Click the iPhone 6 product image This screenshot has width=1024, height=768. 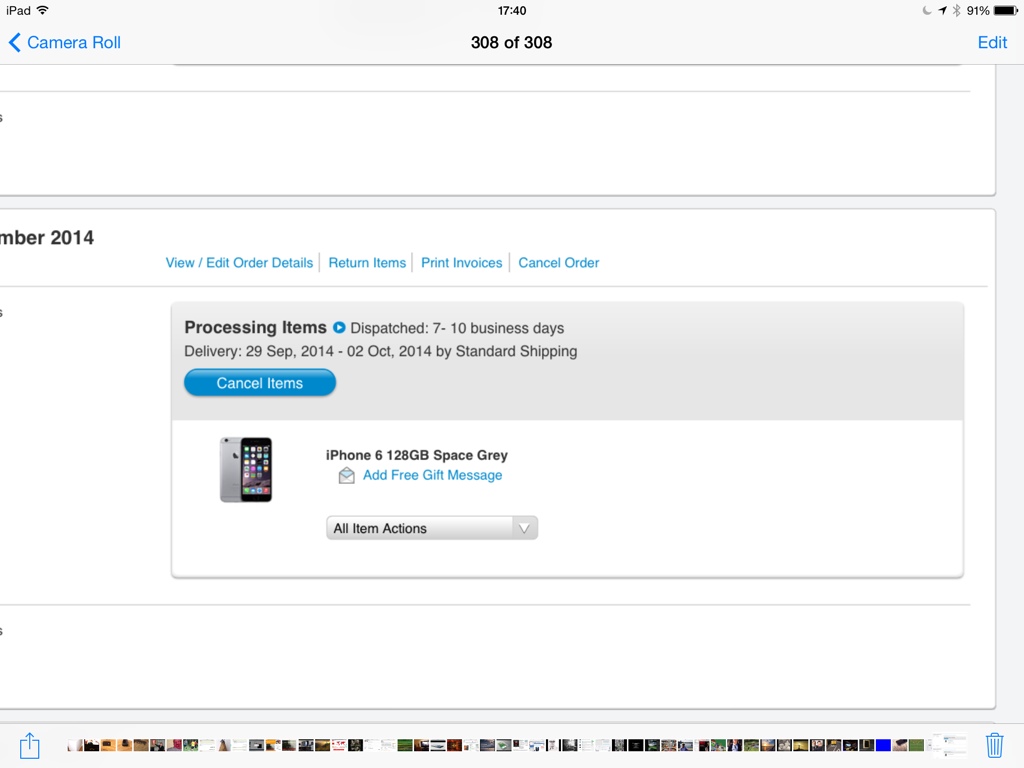pos(246,470)
